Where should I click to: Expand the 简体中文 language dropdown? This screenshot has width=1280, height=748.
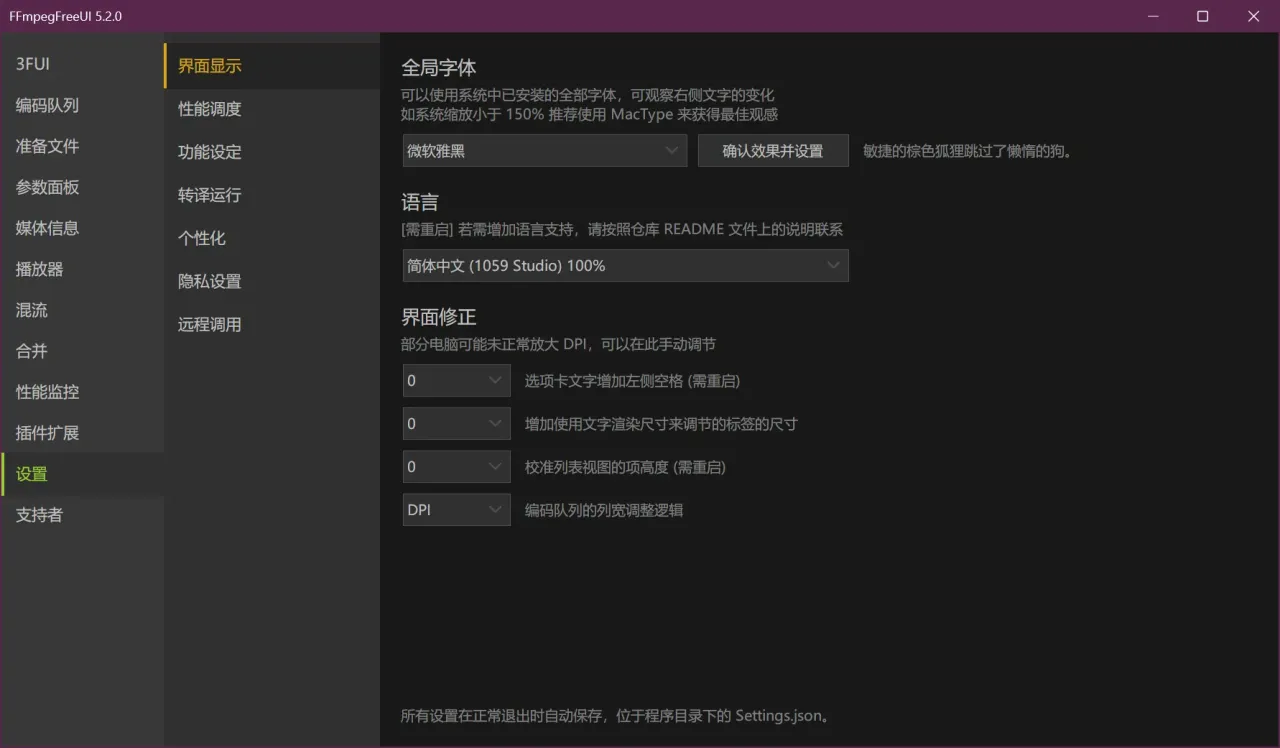point(625,265)
